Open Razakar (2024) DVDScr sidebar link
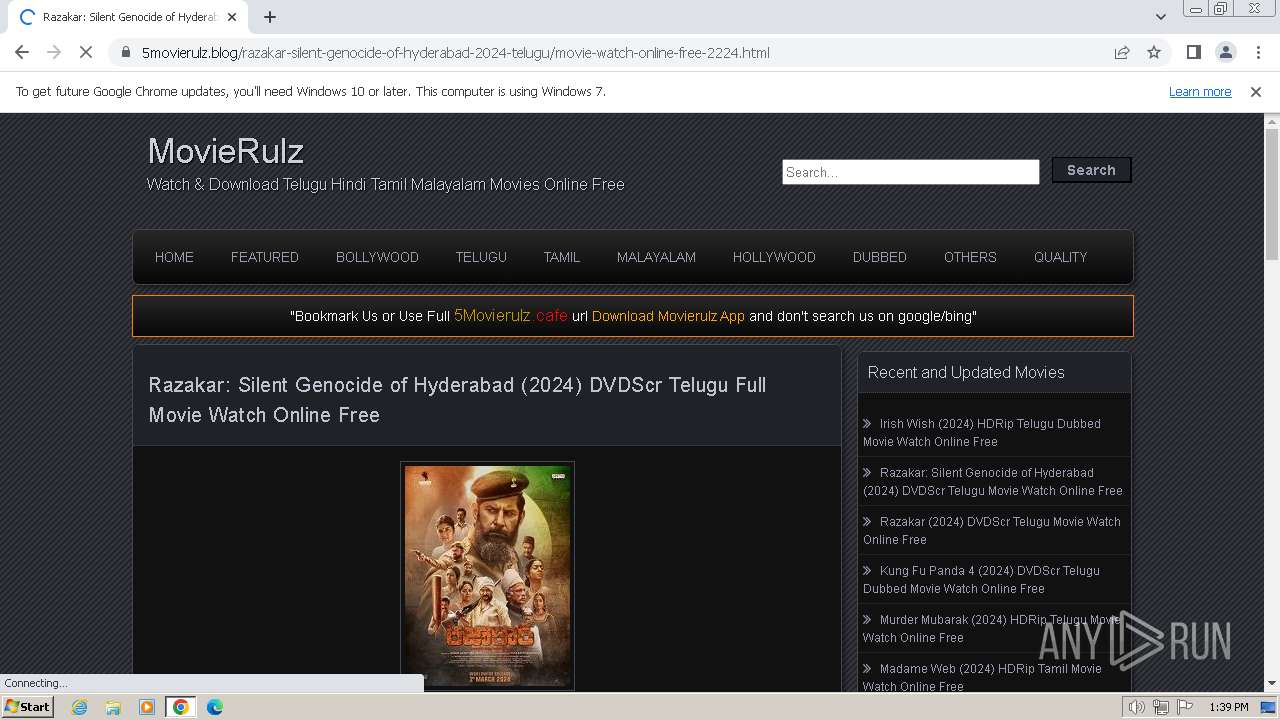Viewport: 1280px width, 720px height. 992,530
